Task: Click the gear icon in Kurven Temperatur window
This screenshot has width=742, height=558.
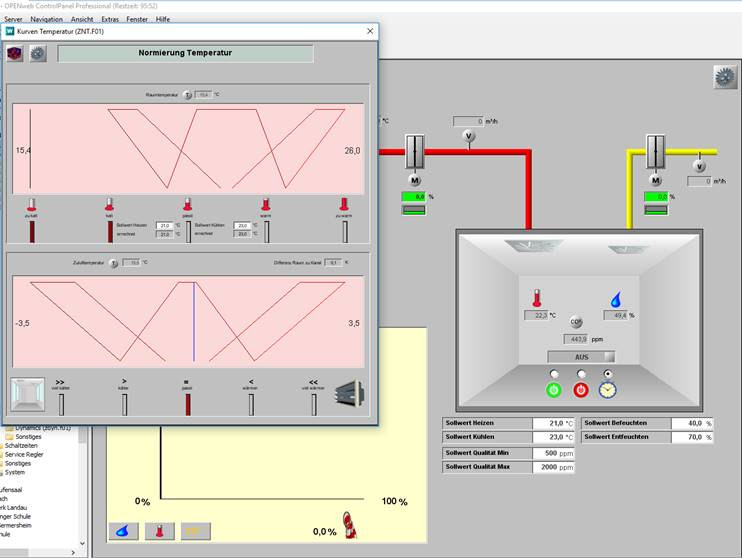Action: tap(38, 53)
